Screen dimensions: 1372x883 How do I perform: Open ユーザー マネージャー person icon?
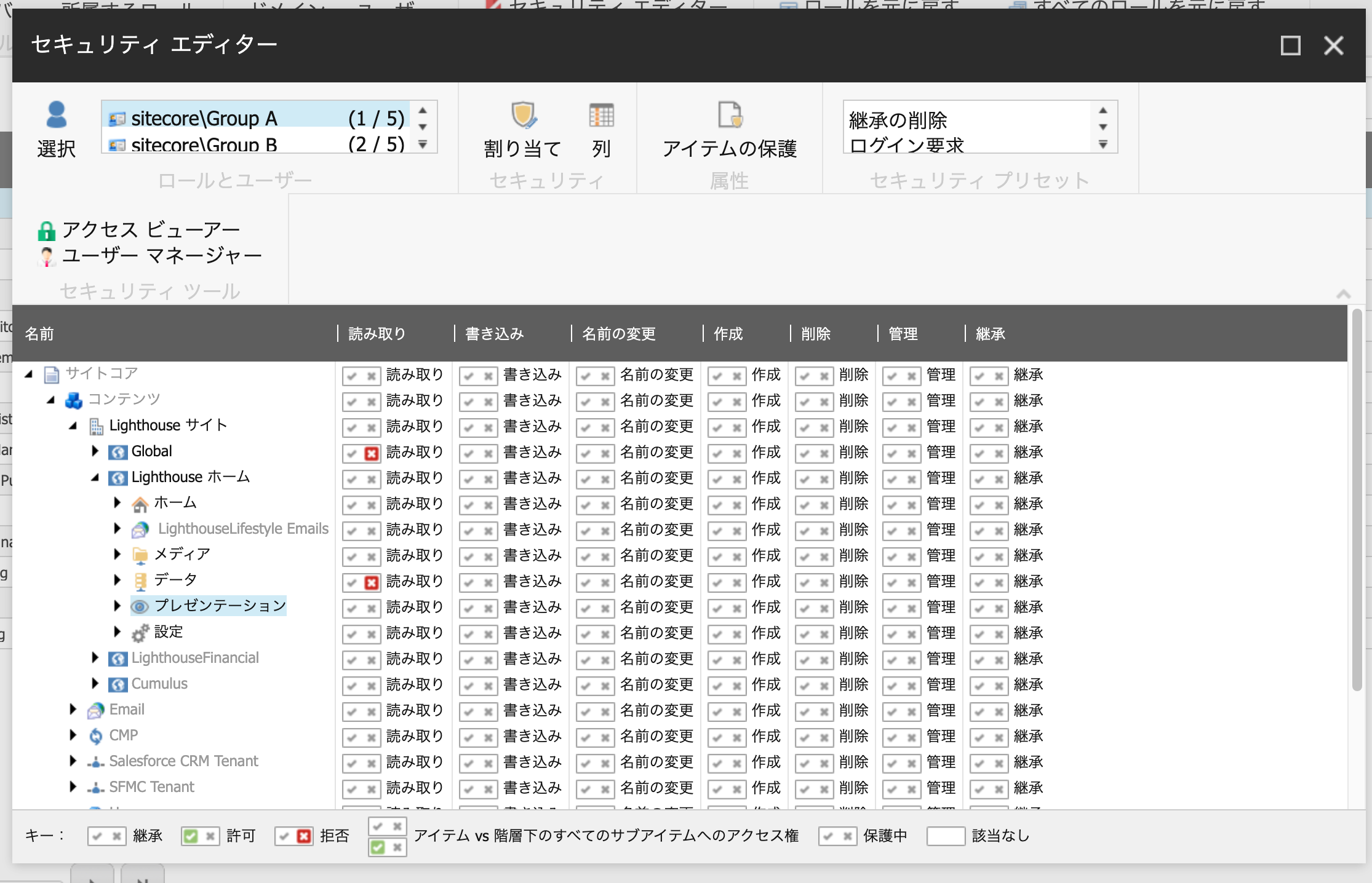tap(46, 256)
